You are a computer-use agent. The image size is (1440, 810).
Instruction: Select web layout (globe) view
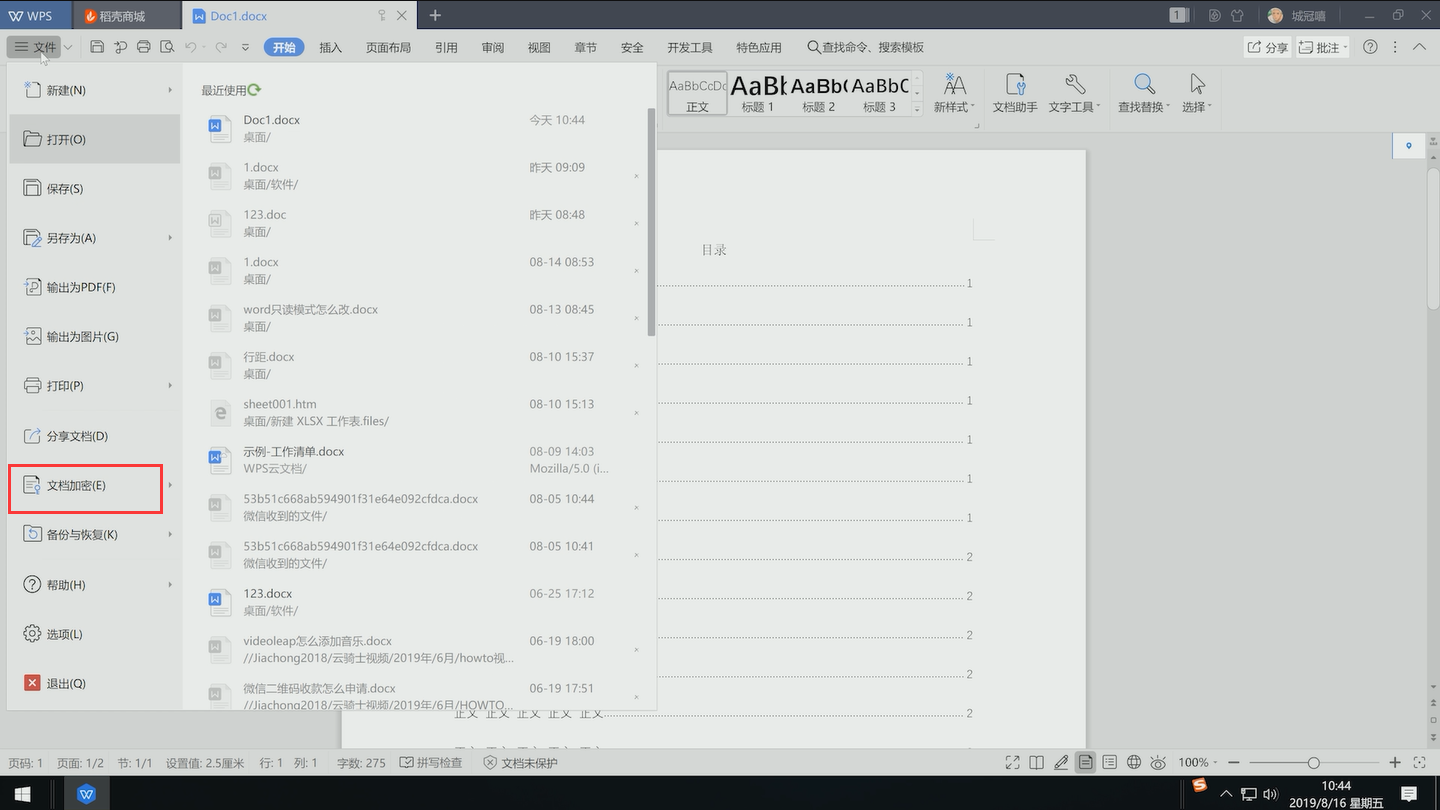(x=1134, y=763)
